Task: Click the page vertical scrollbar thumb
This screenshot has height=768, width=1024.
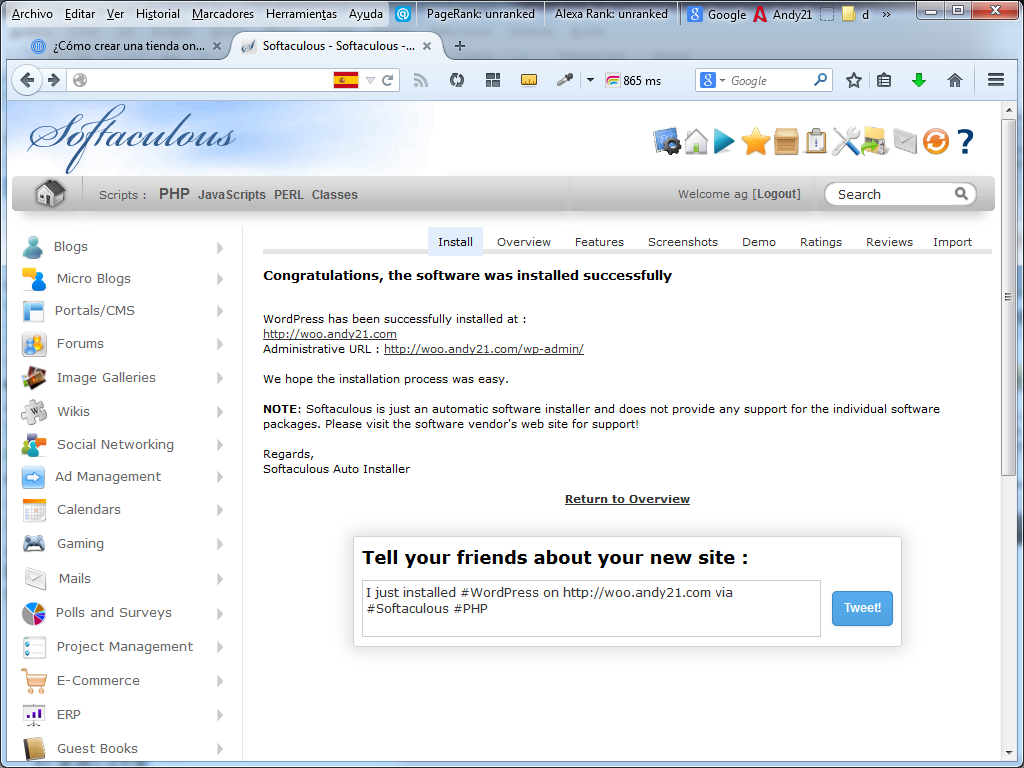Action: click(1009, 298)
